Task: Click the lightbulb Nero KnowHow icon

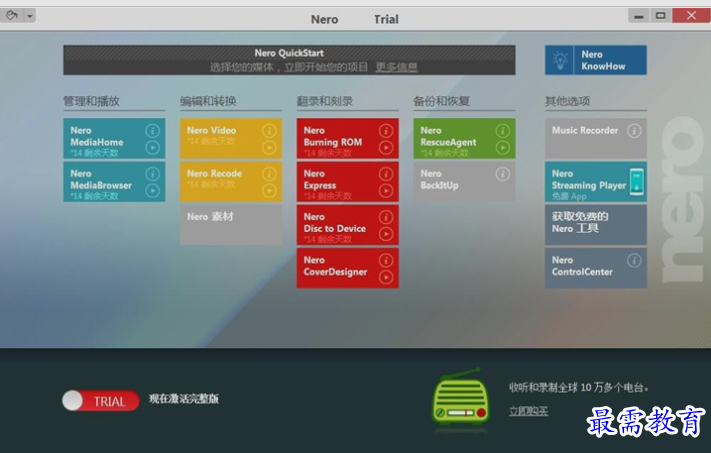Action: pos(560,60)
